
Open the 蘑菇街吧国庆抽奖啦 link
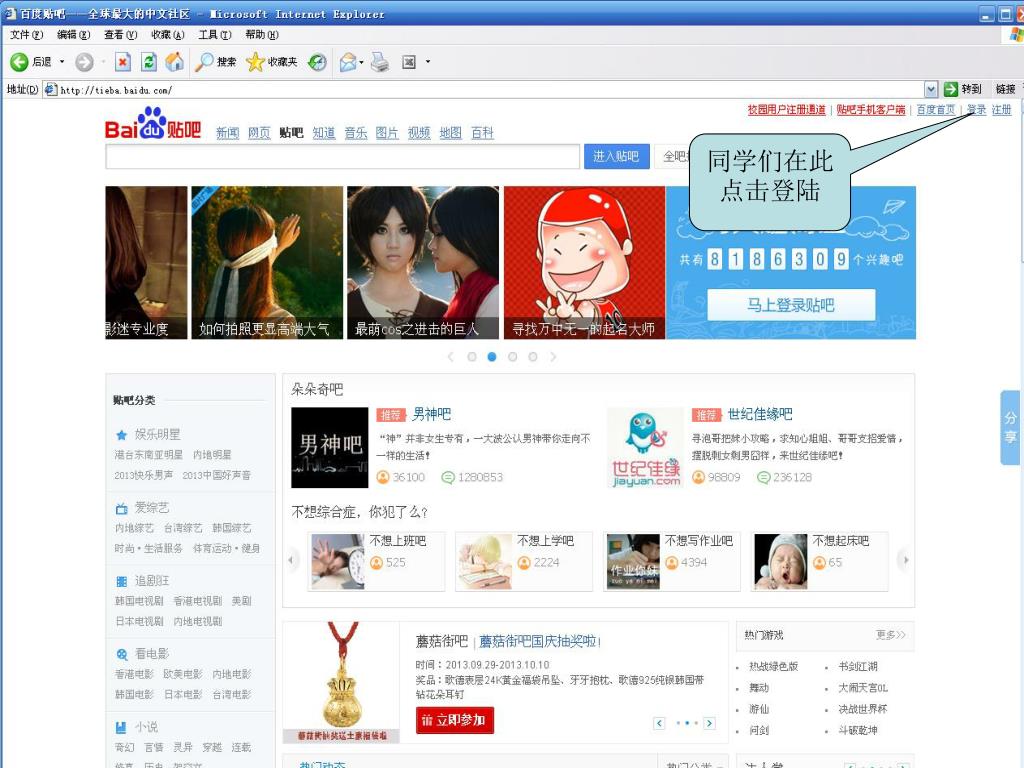[x=540, y=641]
